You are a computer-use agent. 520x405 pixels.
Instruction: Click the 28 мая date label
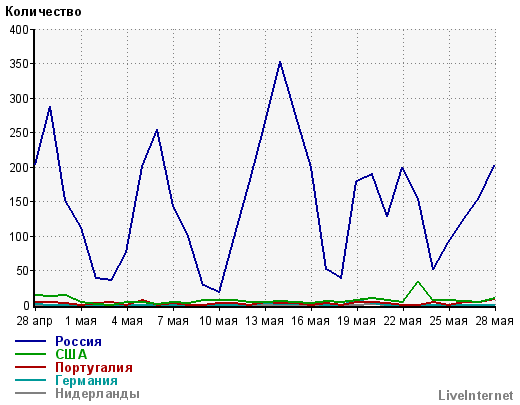(494, 321)
